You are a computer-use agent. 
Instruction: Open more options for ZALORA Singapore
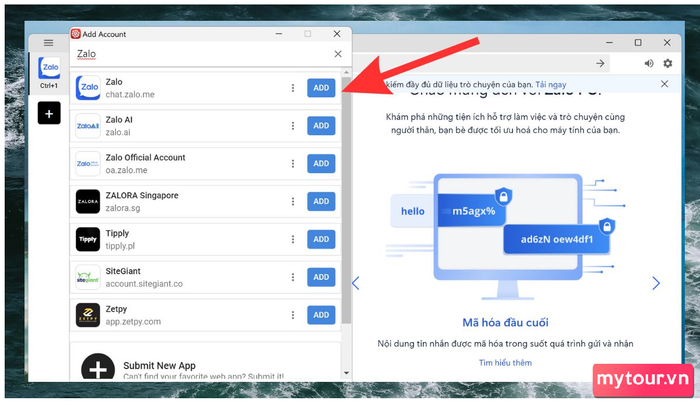tap(293, 201)
